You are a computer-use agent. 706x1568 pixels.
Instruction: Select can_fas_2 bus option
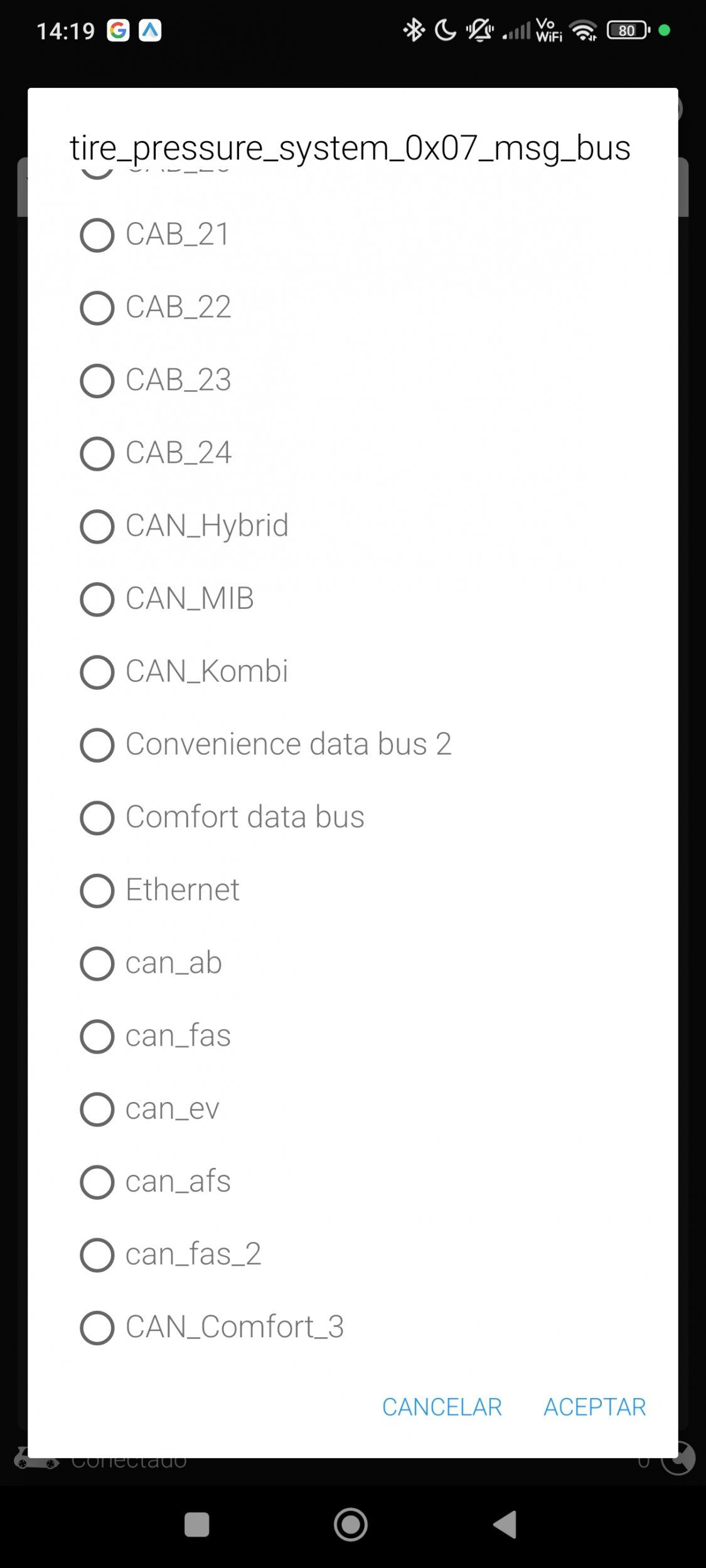(x=97, y=1254)
